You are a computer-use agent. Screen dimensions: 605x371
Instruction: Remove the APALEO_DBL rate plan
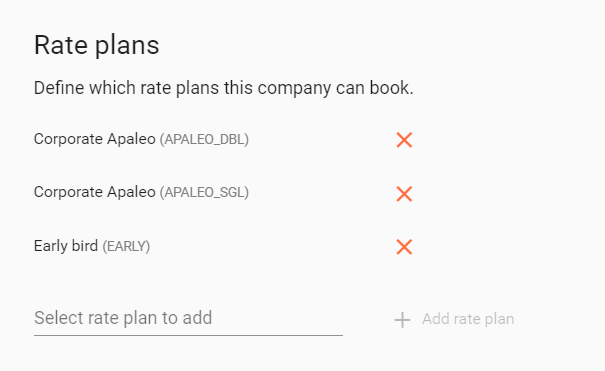404,140
